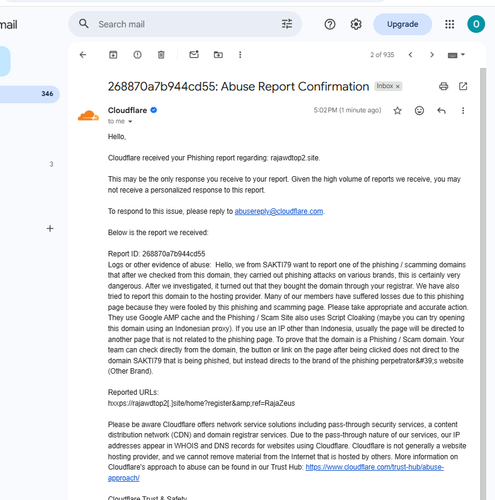Remove the Inbox label tag

(x=398, y=86)
